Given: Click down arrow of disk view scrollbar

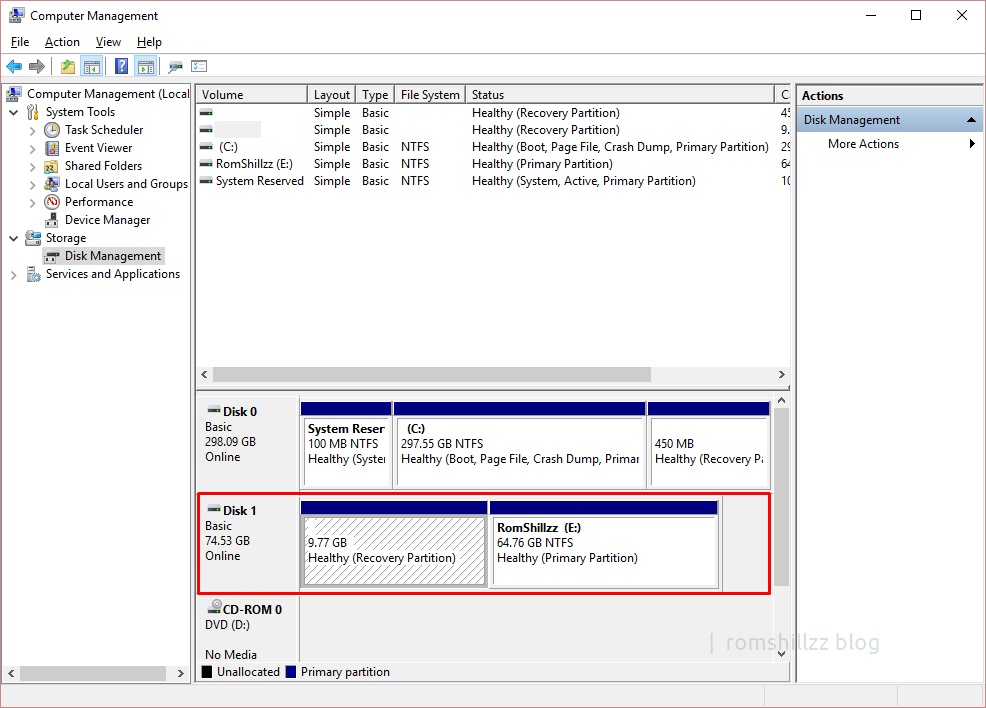Looking at the screenshot, I should [781, 654].
